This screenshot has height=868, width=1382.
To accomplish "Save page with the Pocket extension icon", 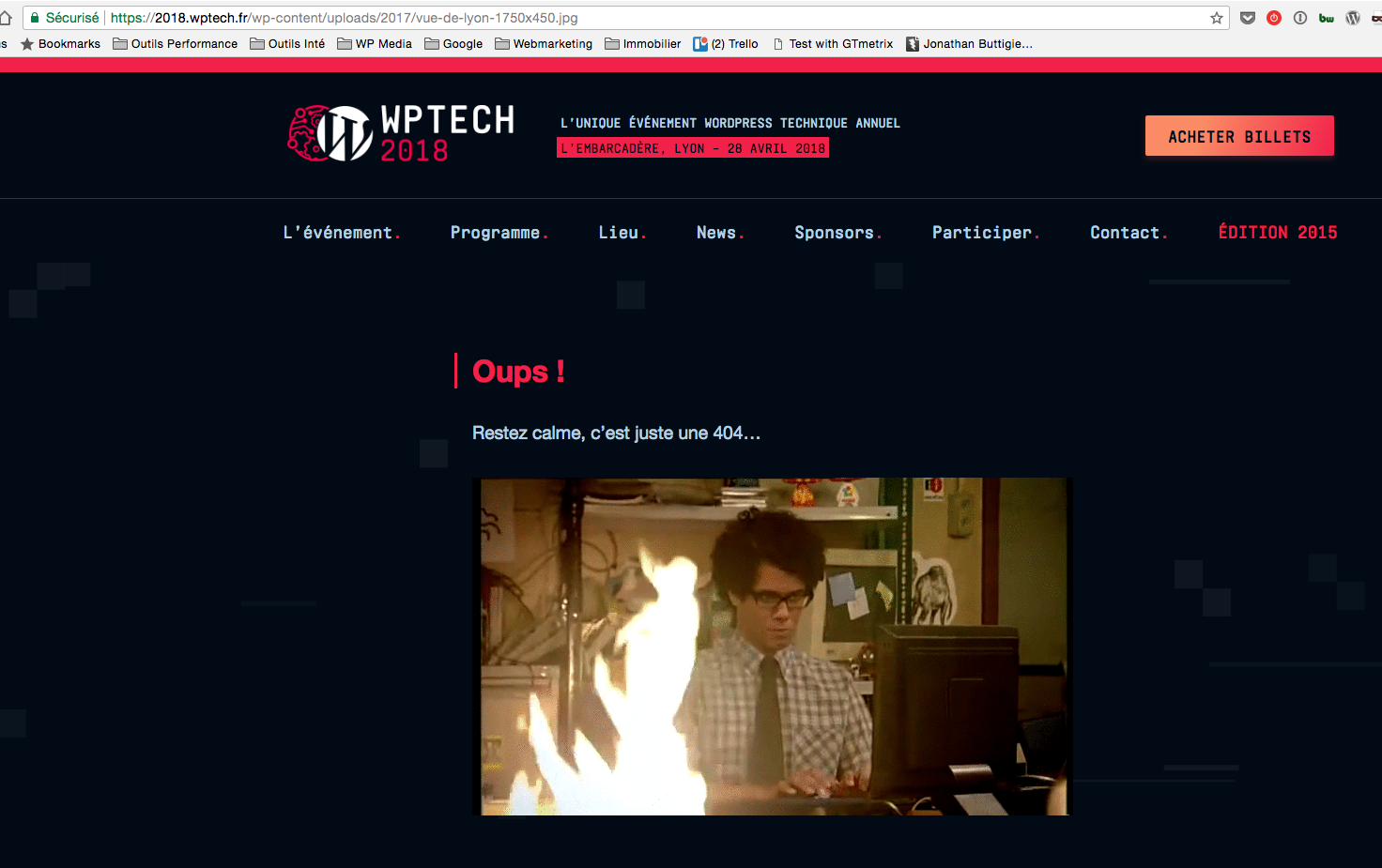I will click(x=1248, y=18).
